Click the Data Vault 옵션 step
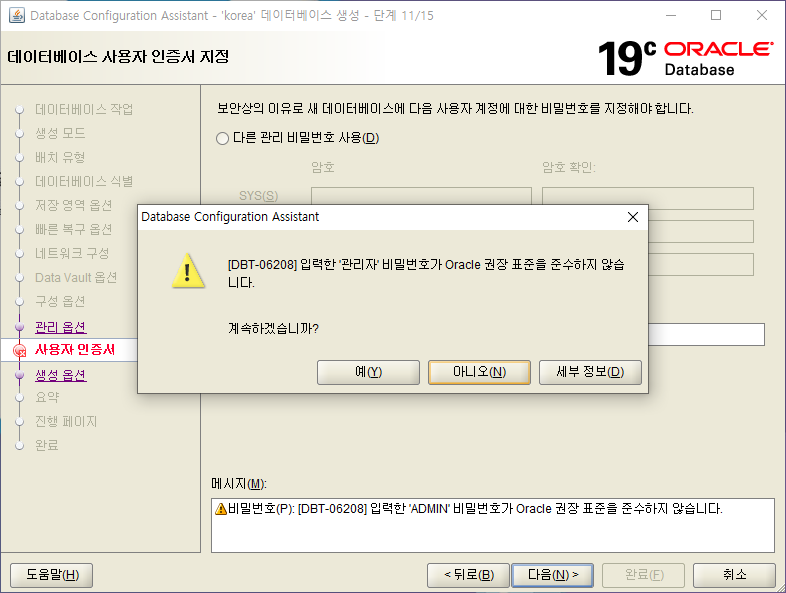The width and height of the screenshot is (786, 593). tap(76, 278)
